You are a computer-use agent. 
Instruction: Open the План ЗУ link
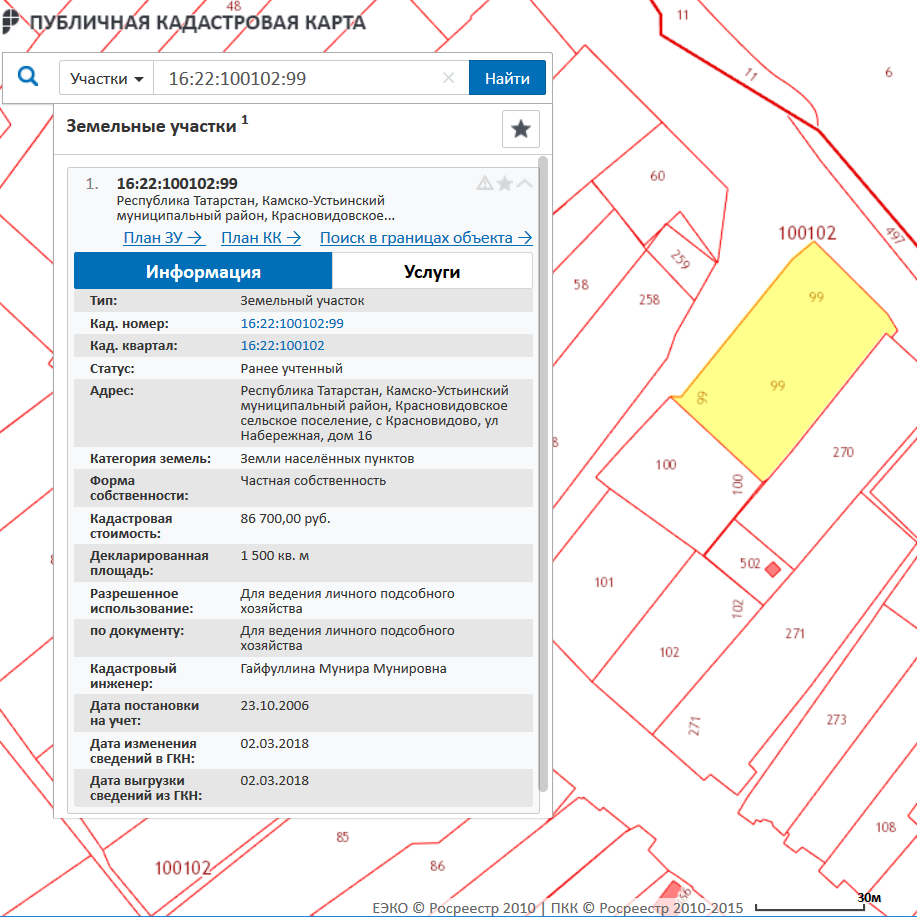click(163, 238)
